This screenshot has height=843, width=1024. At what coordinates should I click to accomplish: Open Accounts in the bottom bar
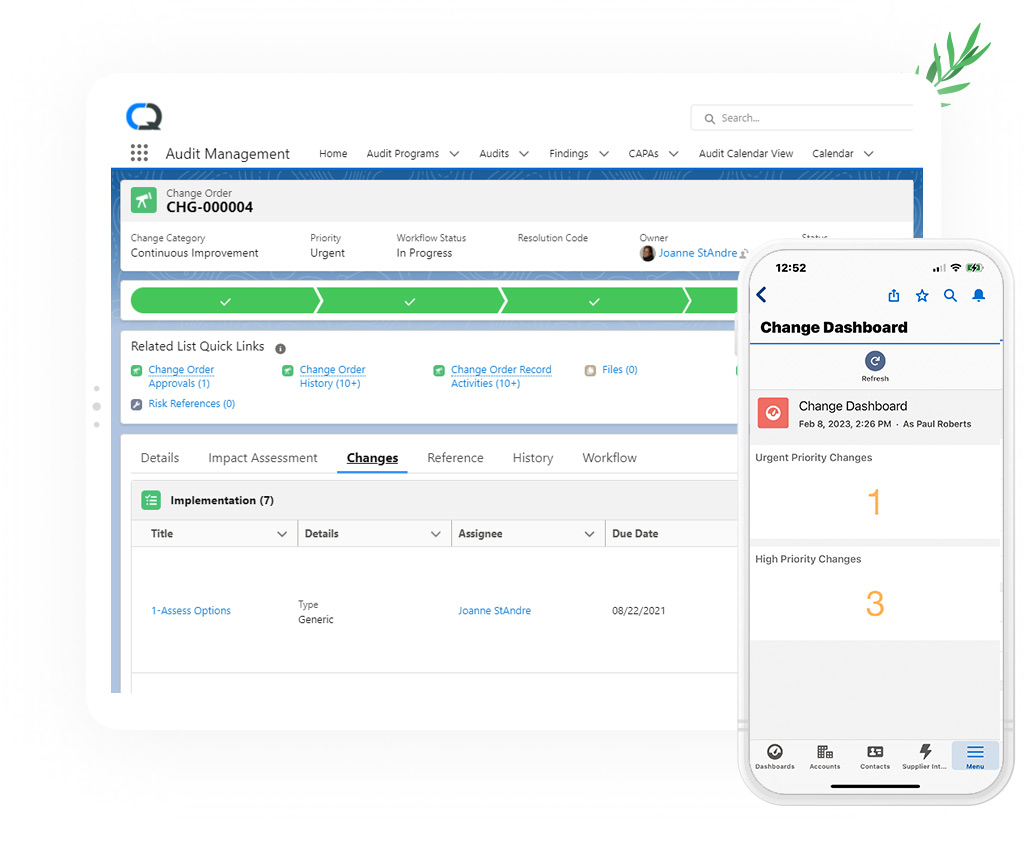tap(824, 757)
